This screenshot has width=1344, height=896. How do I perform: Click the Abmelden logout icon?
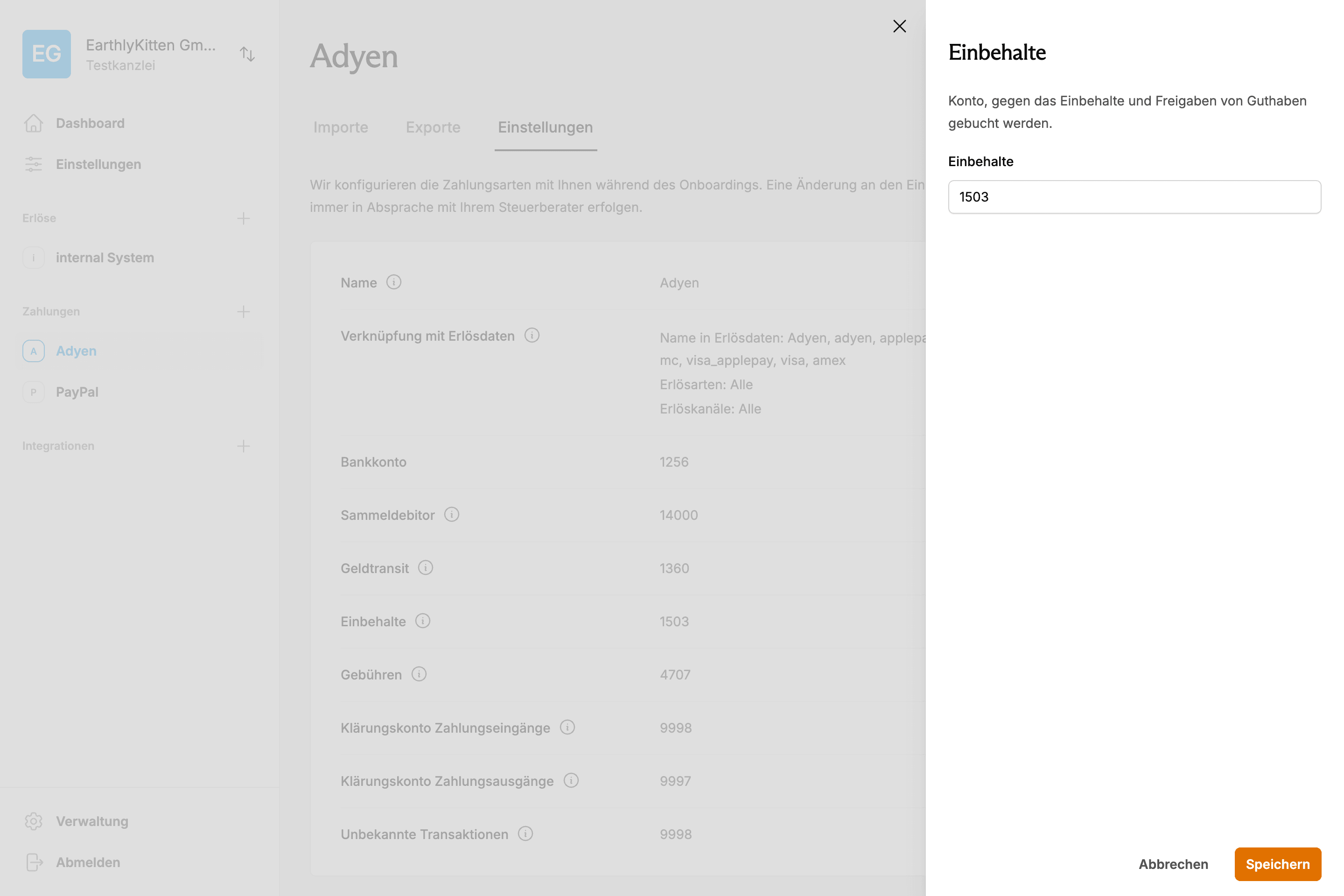34,862
